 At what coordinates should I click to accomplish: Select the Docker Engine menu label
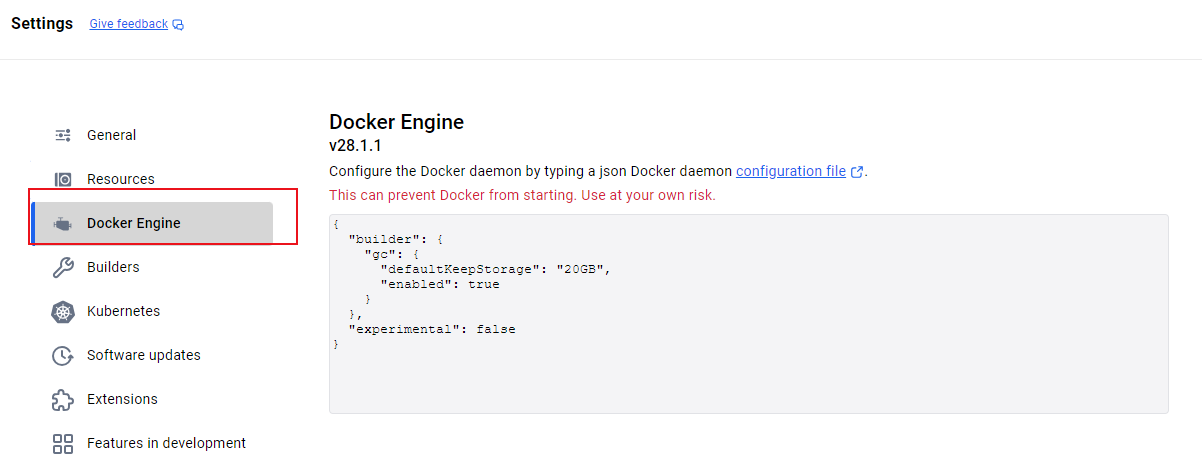tap(134, 223)
